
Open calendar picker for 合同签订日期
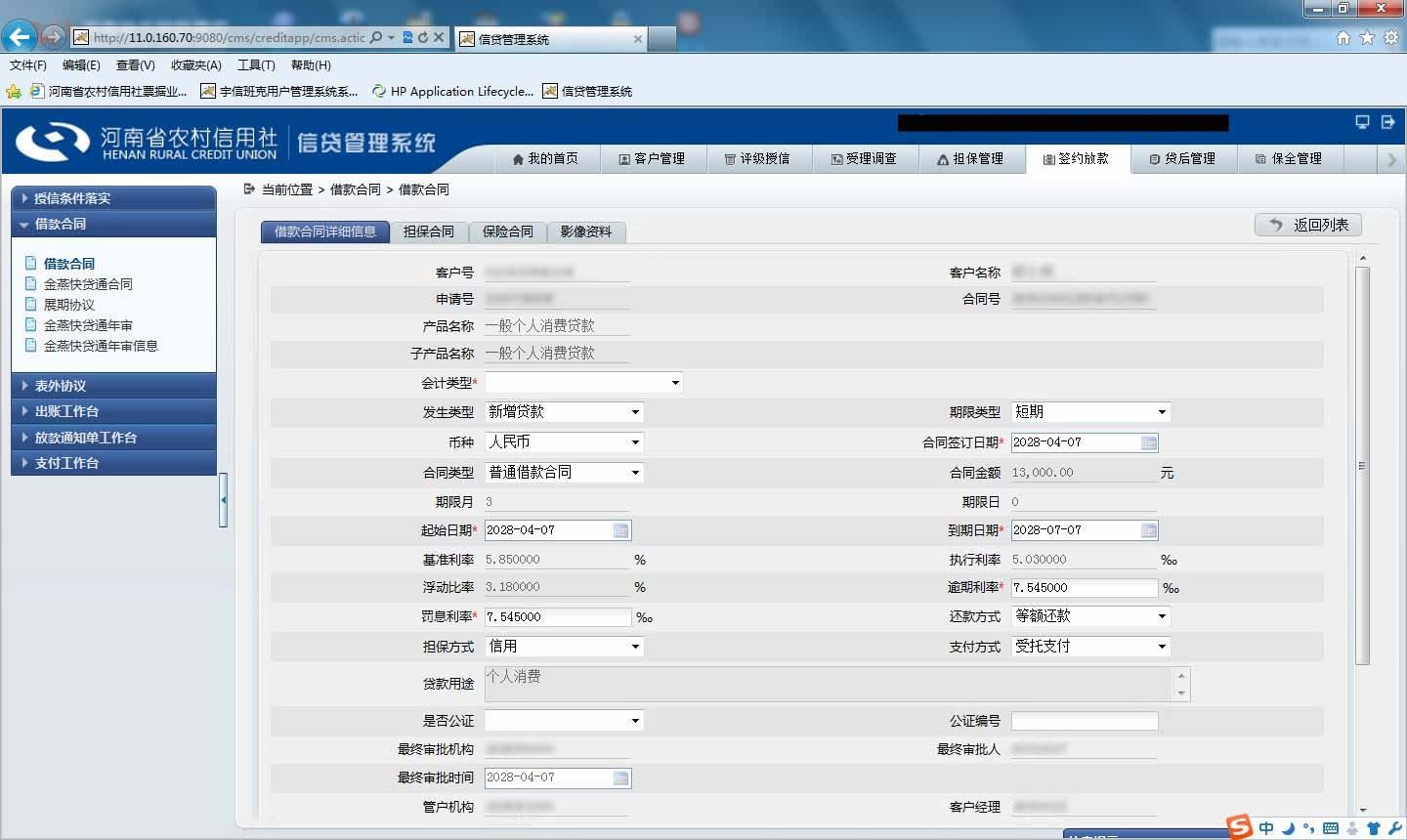point(1149,442)
